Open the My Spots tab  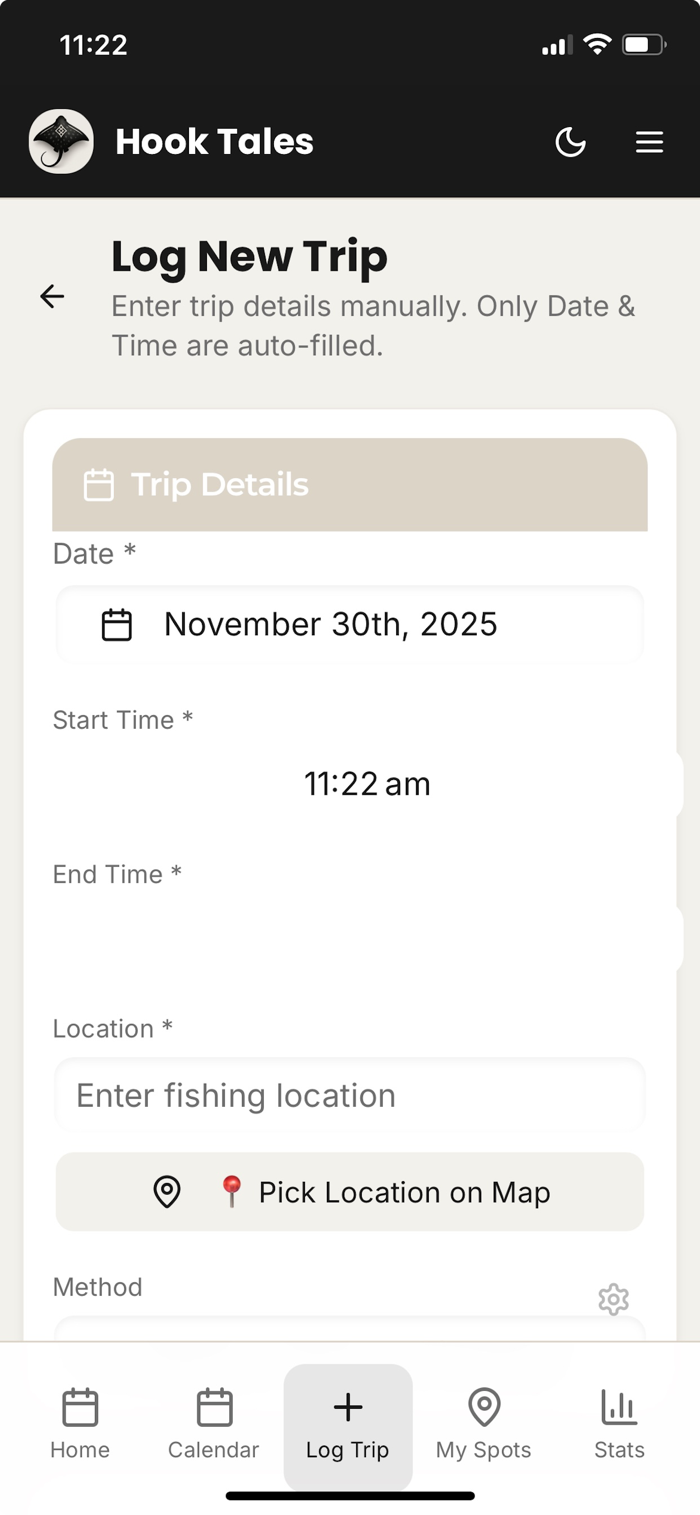pyautogui.click(x=484, y=1425)
